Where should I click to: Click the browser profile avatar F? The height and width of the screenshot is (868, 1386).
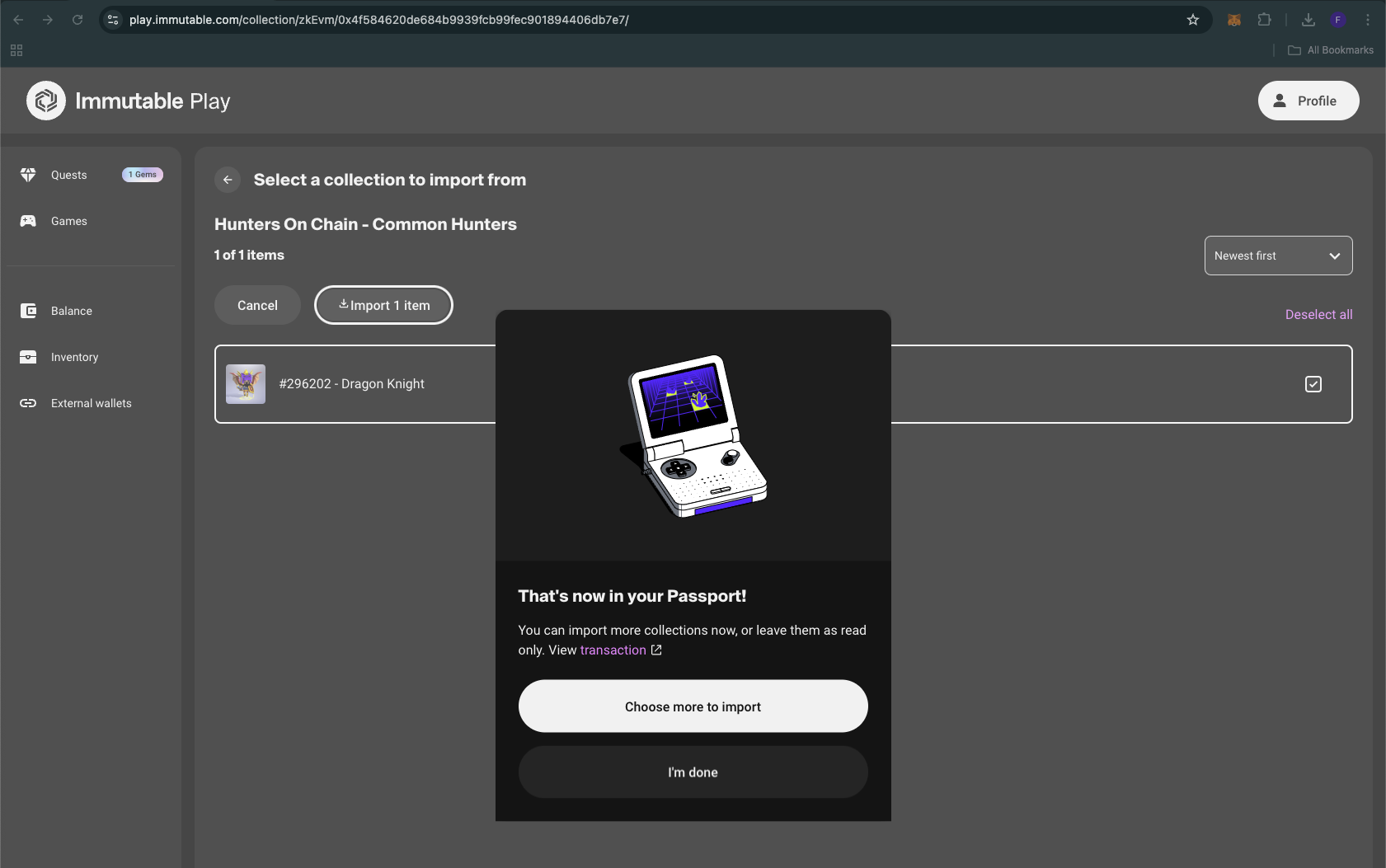(x=1338, y=20)
